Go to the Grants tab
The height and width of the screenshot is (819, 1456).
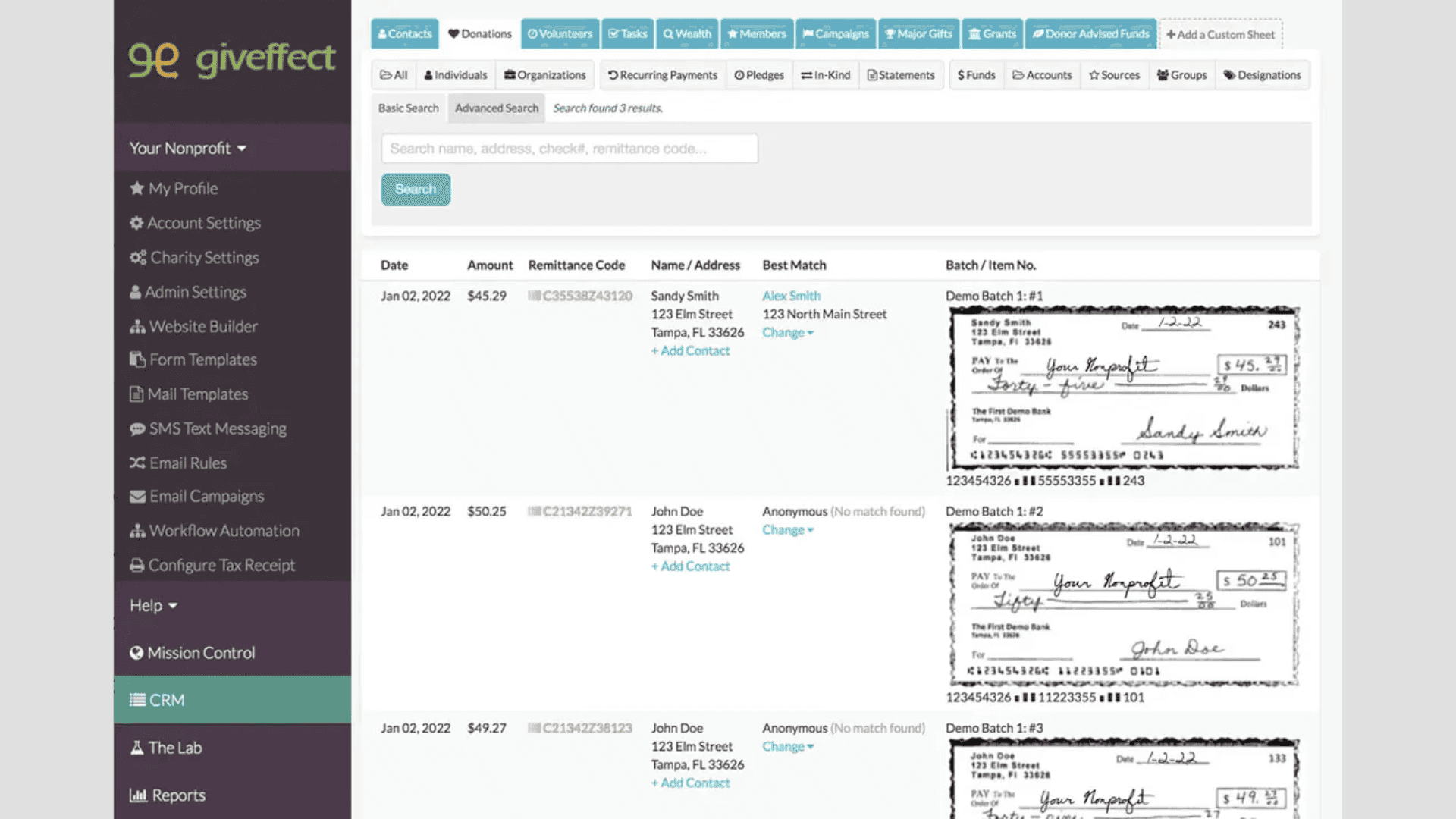click(x=993, y=34)
